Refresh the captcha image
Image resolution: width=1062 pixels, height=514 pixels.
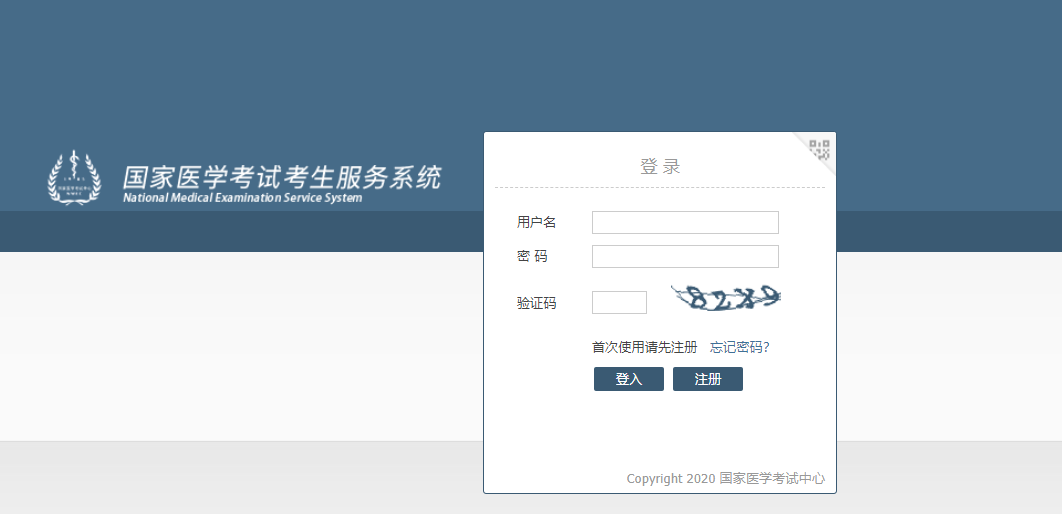click(725, 298)
